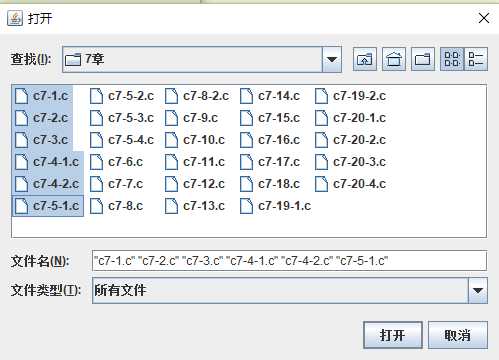Switch to list view
The image size is (499, 360).
click(x=452, y=59)
